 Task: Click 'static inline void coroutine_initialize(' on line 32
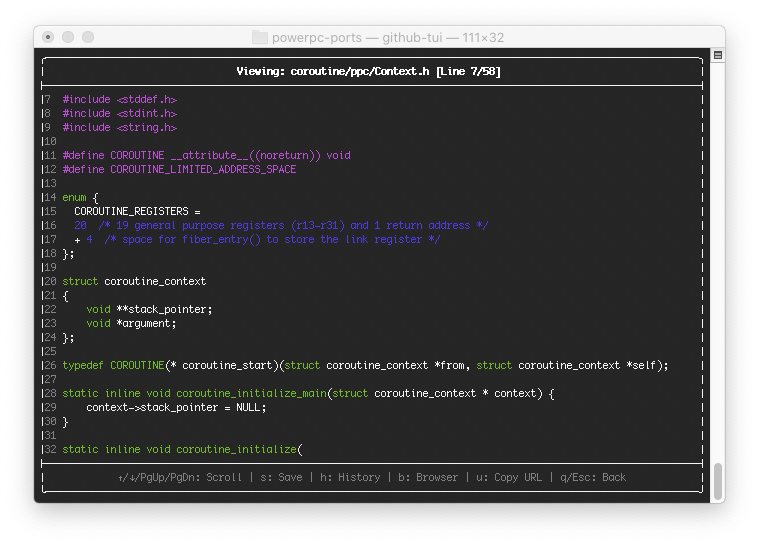click(182, 450)
